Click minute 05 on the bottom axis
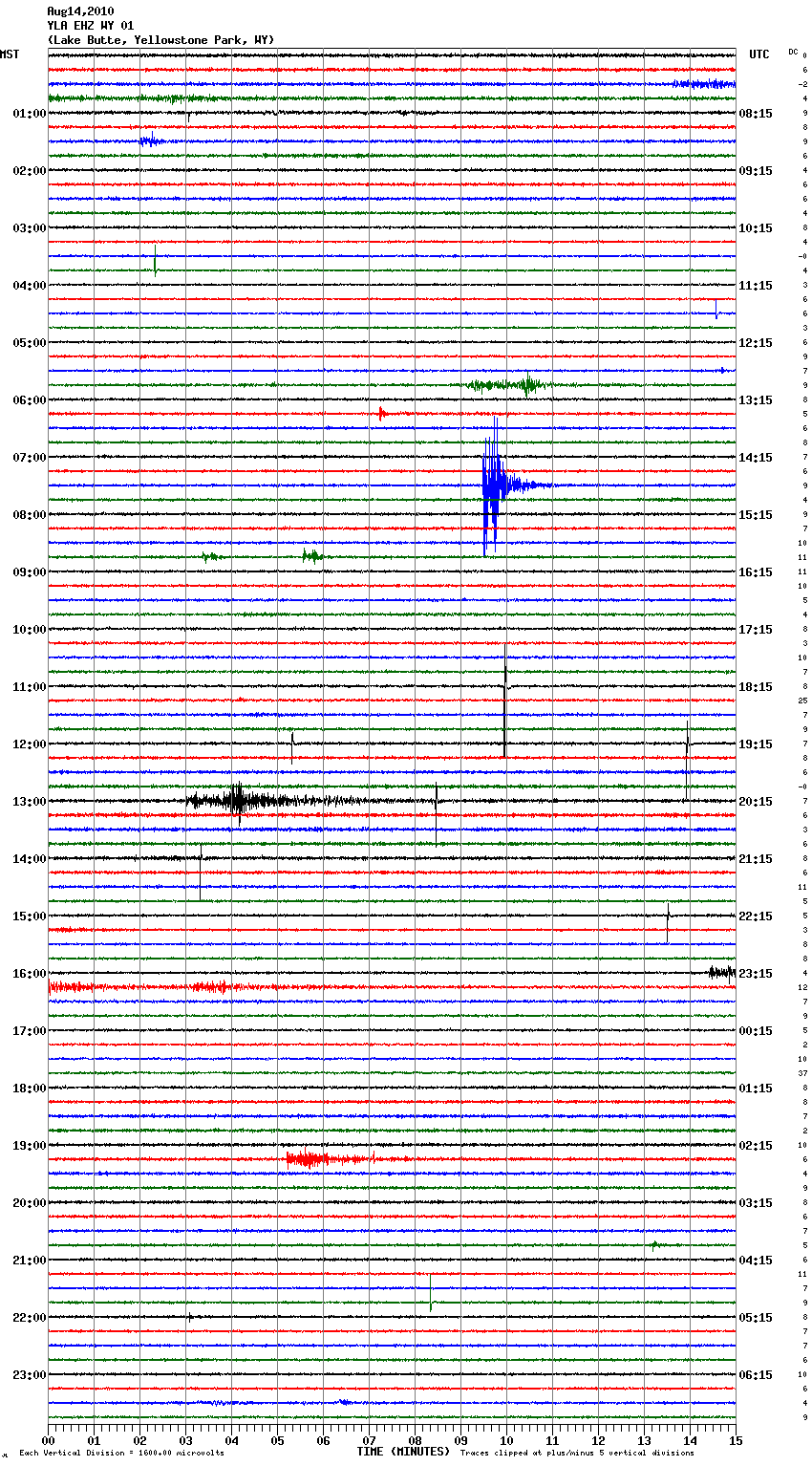The height and width of the screenshot is (1466, 812). point(278,1440)
